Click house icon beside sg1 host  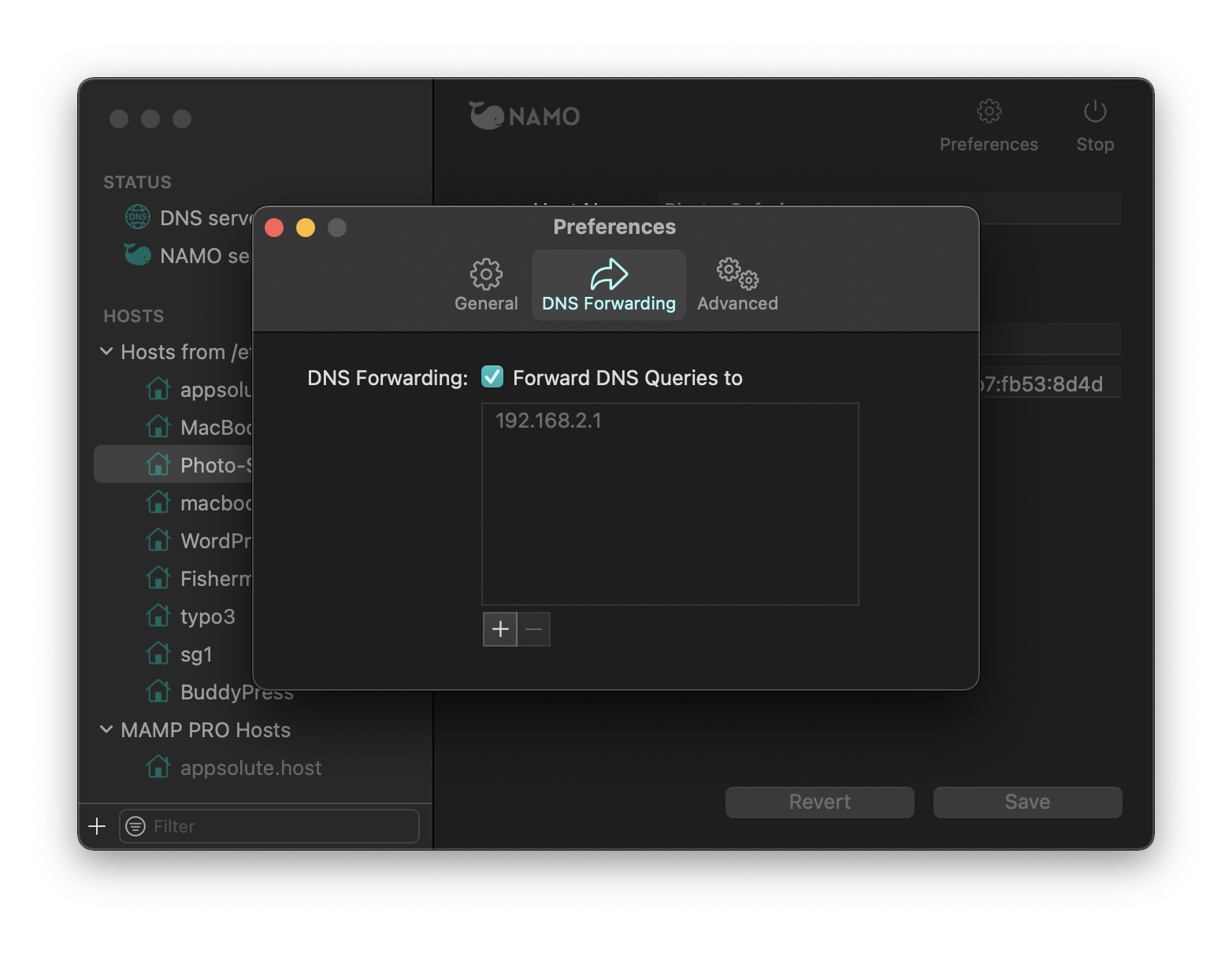(158, 653)
